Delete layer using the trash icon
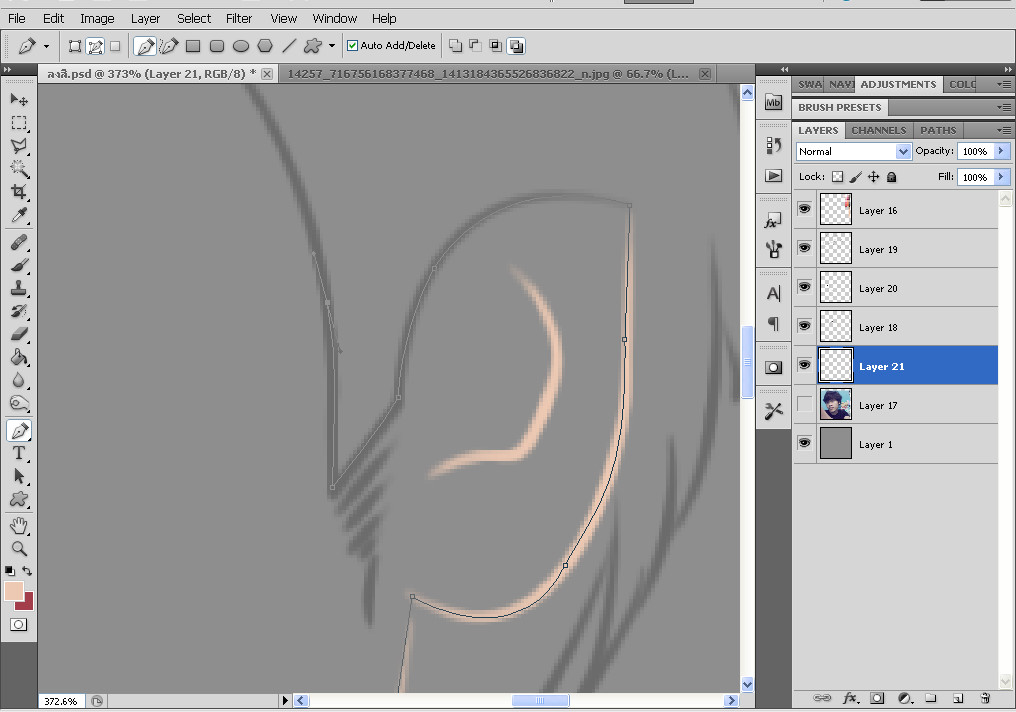This screenshot has height=712, width=1016. tap(984, 698)
